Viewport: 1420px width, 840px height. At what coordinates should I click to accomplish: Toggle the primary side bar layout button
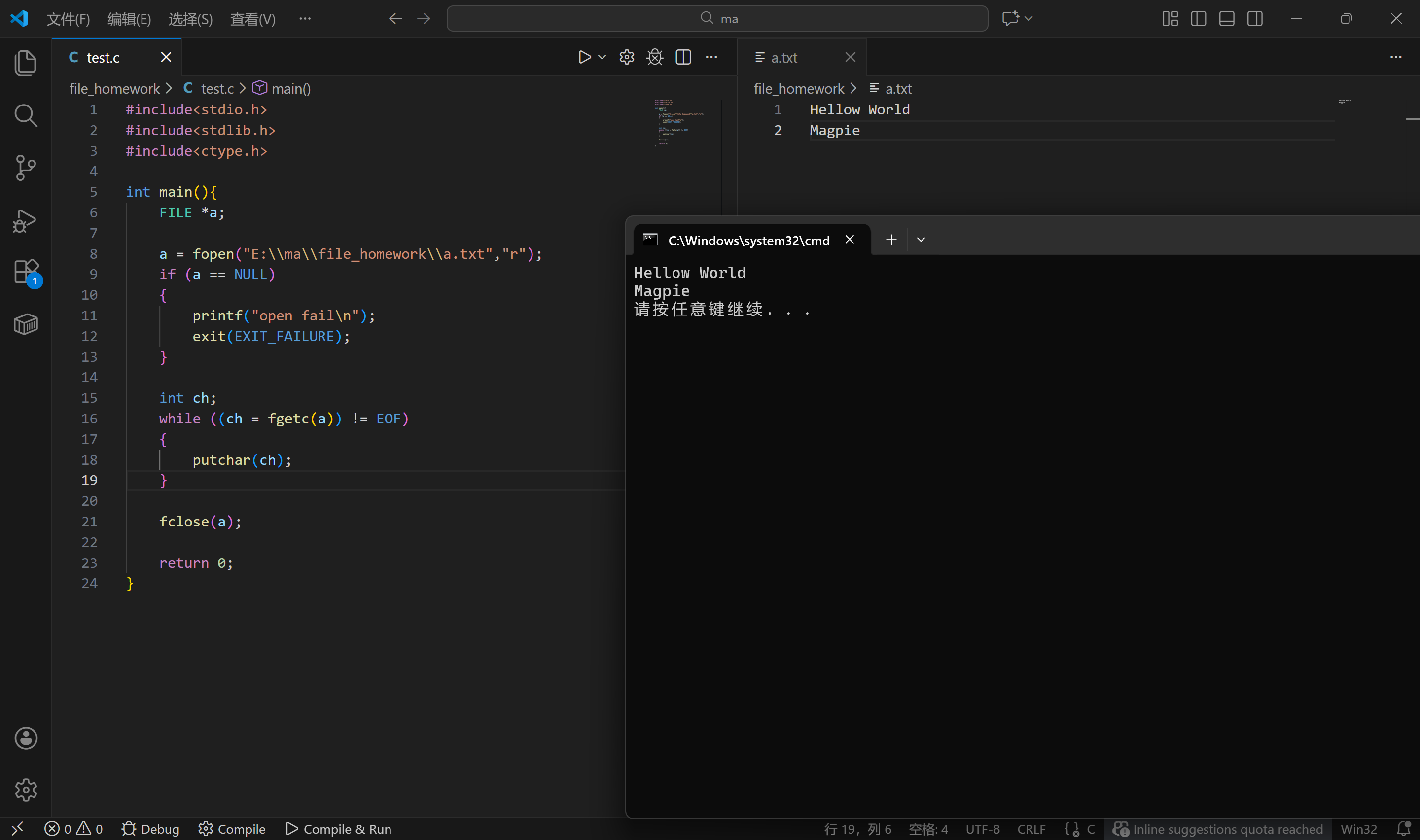[x=1198, y=19]
